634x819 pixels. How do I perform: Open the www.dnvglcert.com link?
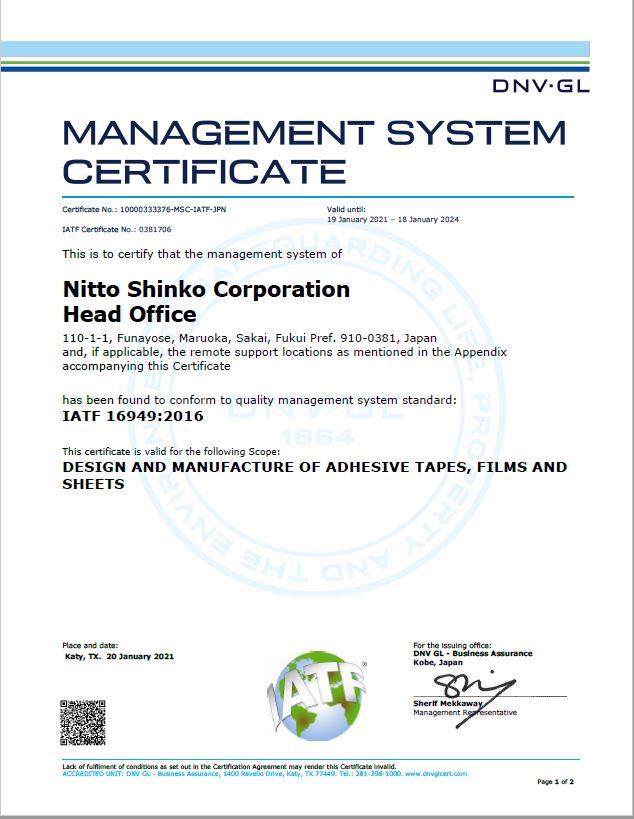[x=438, y=773]
